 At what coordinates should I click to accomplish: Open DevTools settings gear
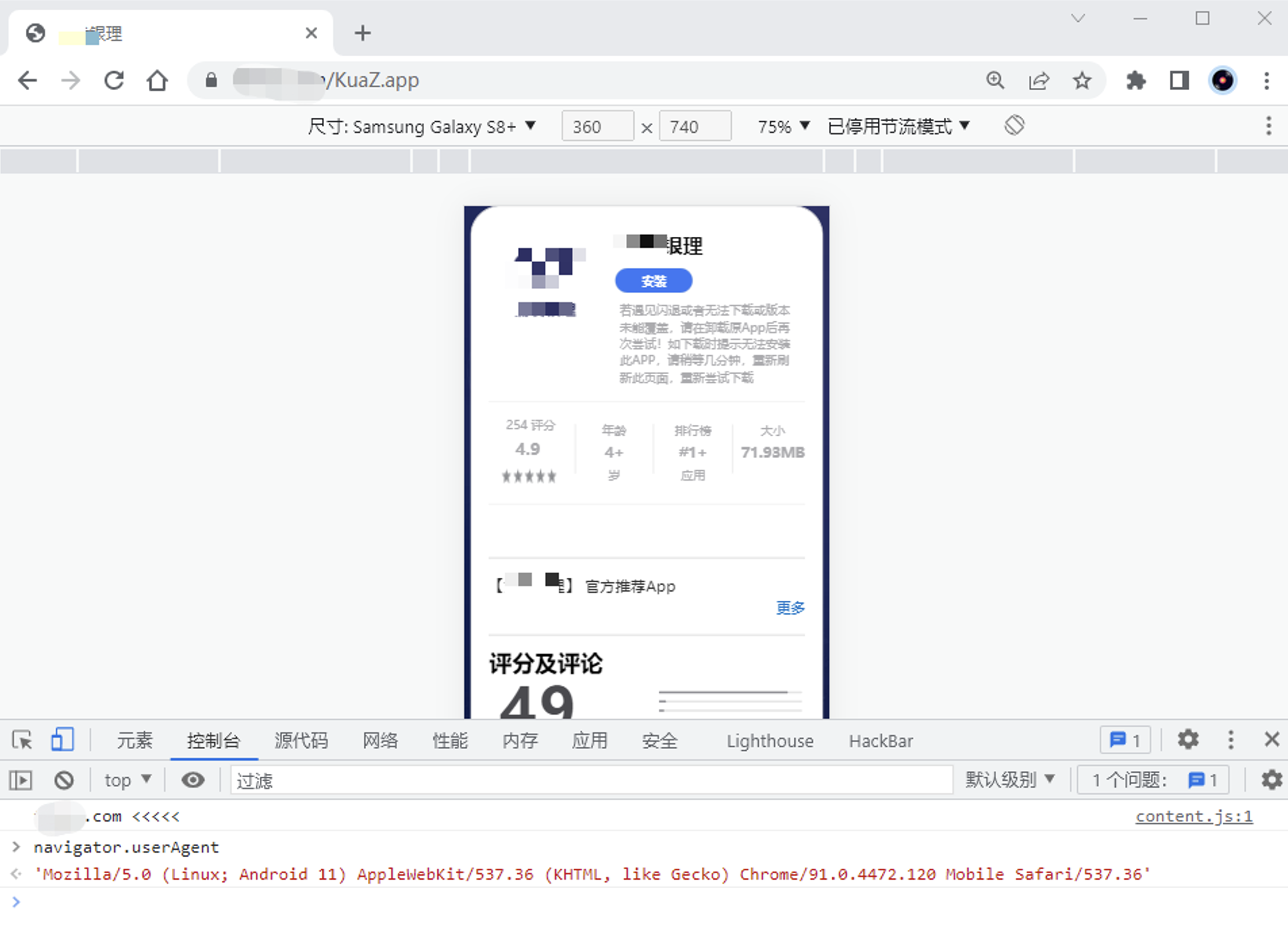point(1188,739)
